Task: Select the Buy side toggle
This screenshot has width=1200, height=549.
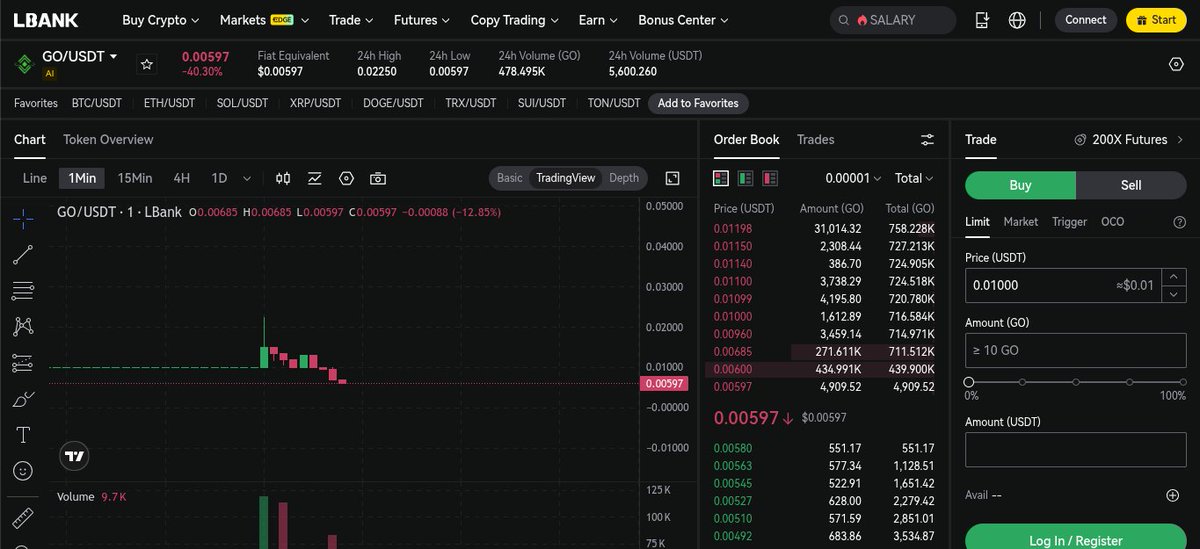Action: tap(1020, 185)
